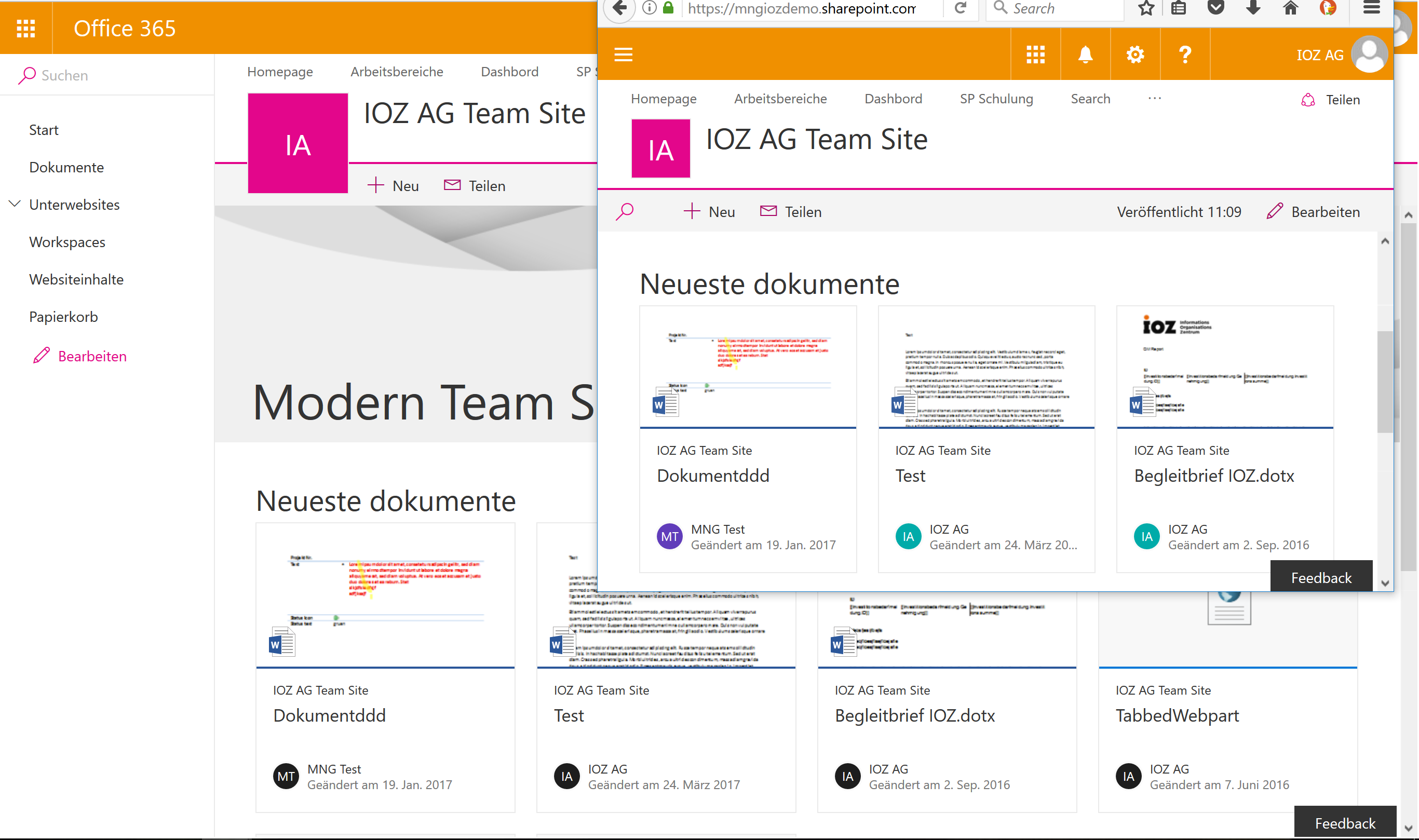Open TabbedWebpart title in the background window
This screenshot has height=840, width=1419.
pos(1178,715)
